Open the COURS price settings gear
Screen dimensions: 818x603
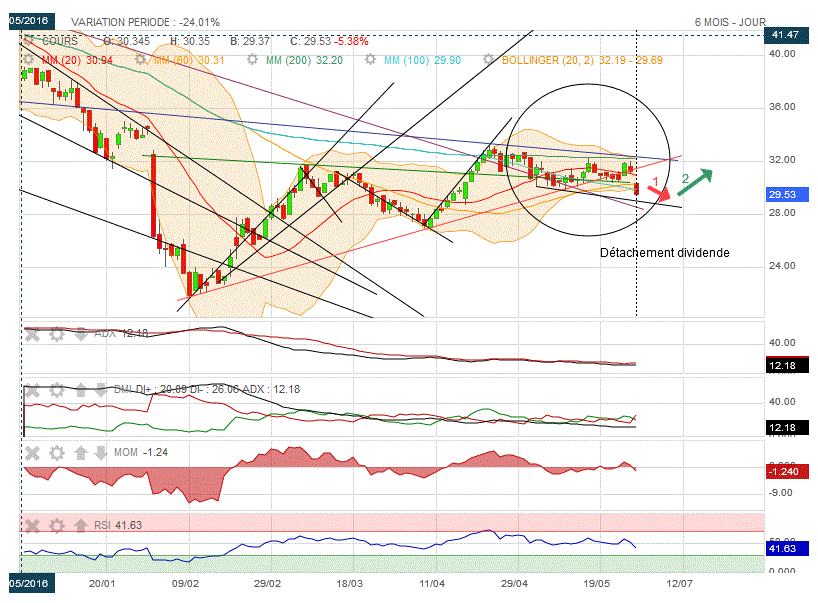click(x=28, y=40)
